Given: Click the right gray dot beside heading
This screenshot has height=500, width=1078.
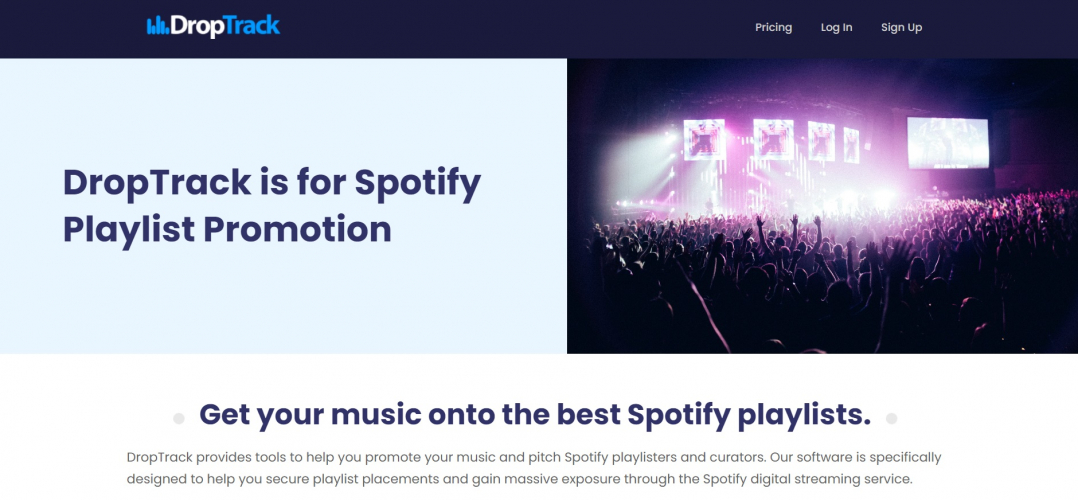Looking at the screenshot, I should 891,418.
